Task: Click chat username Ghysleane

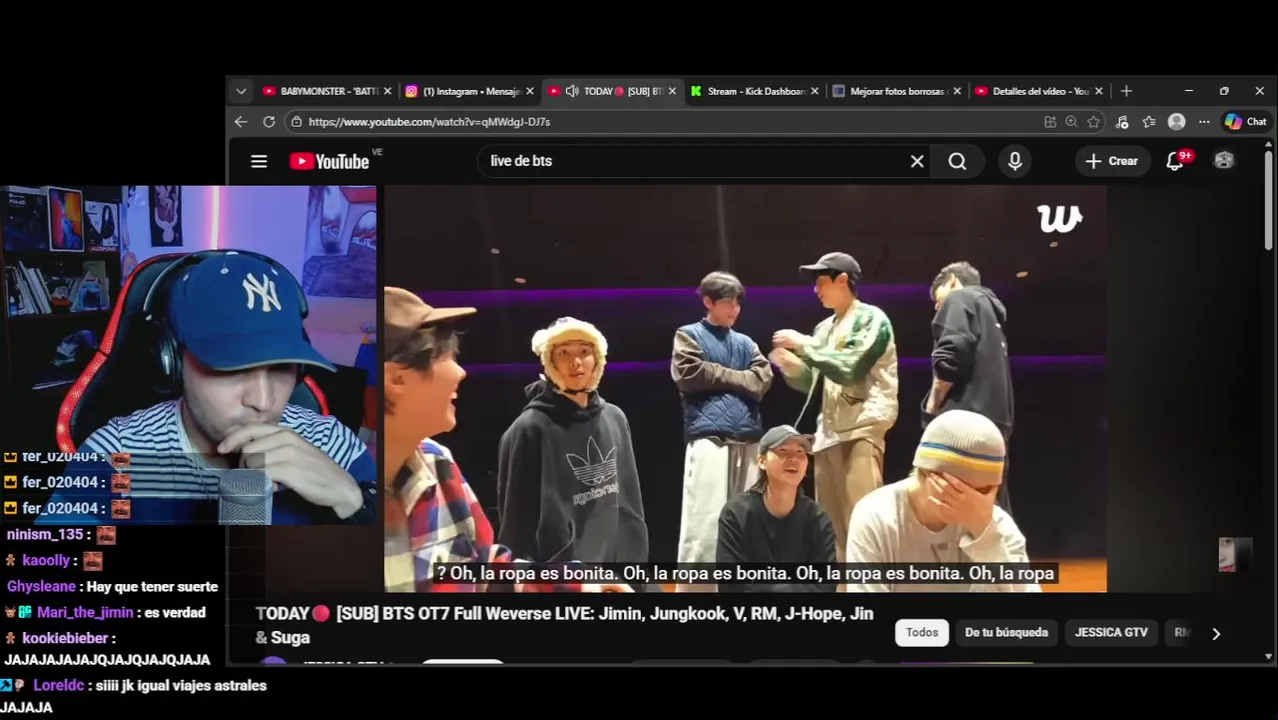Action: [41, 587]
